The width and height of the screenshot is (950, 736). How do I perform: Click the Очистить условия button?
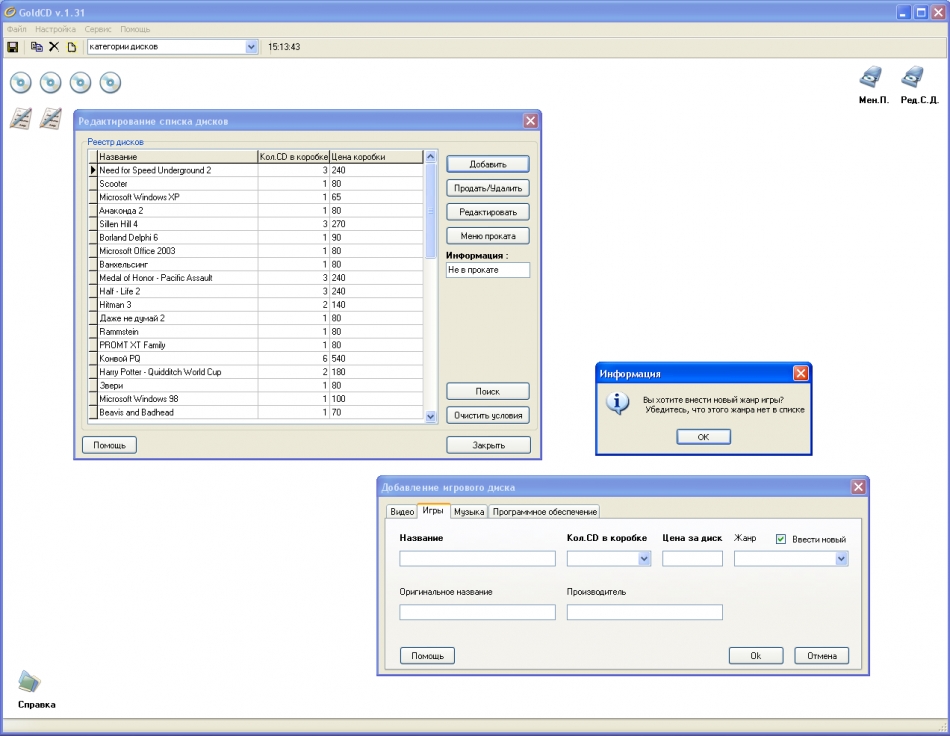(488, 416)
